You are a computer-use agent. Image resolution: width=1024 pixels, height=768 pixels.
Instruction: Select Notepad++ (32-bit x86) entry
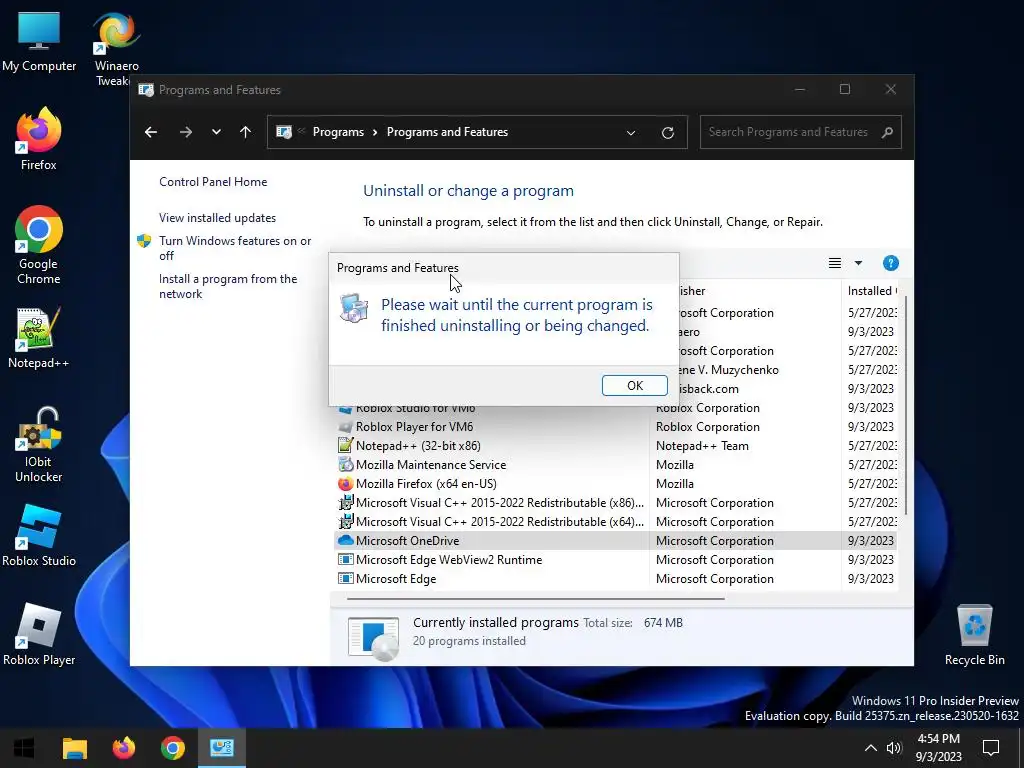614,446
